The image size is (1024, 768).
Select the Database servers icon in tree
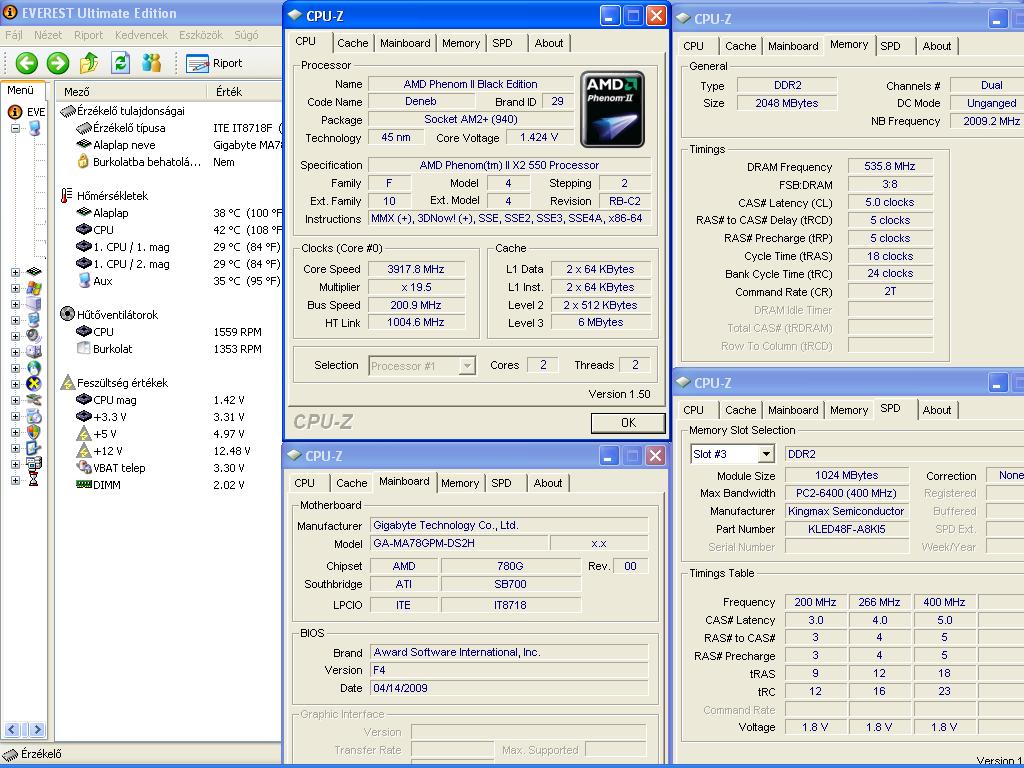click(34, 464)
